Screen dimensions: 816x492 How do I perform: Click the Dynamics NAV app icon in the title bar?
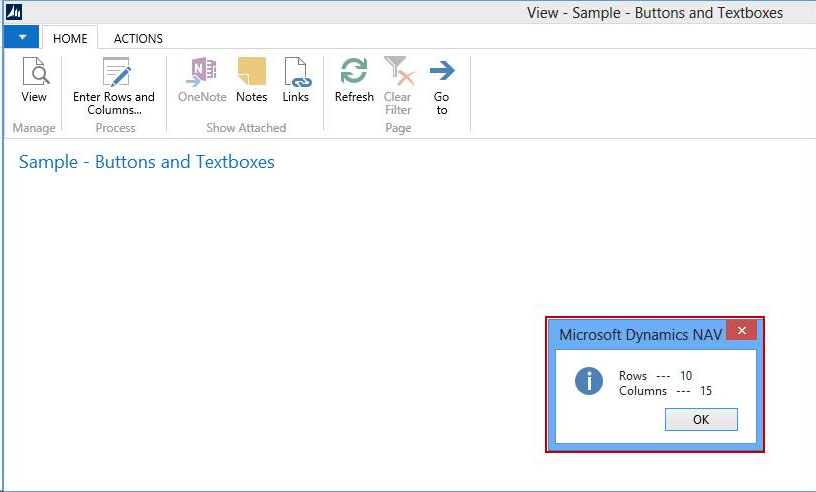(x=14, y=11)
